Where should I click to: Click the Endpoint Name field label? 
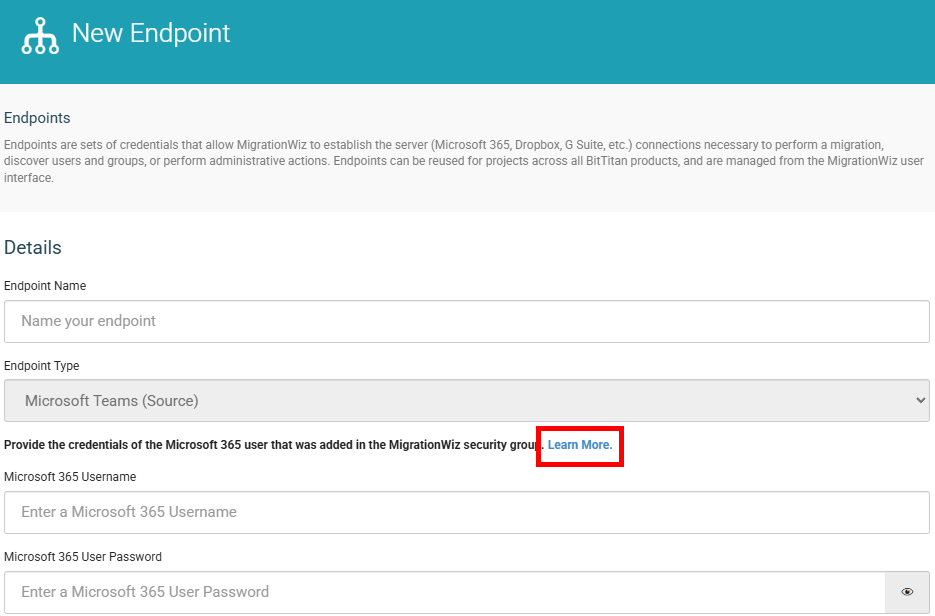click(x=45, y=286)
